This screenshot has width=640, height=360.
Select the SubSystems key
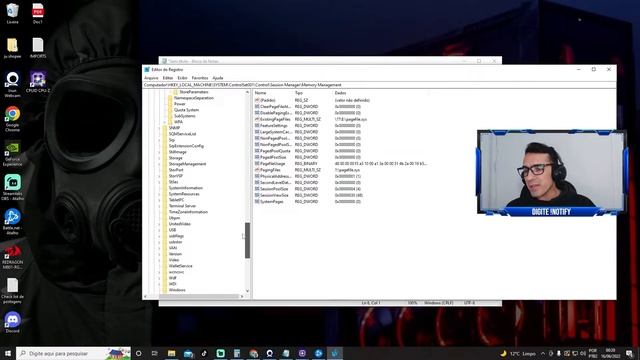tap(184, 116)
